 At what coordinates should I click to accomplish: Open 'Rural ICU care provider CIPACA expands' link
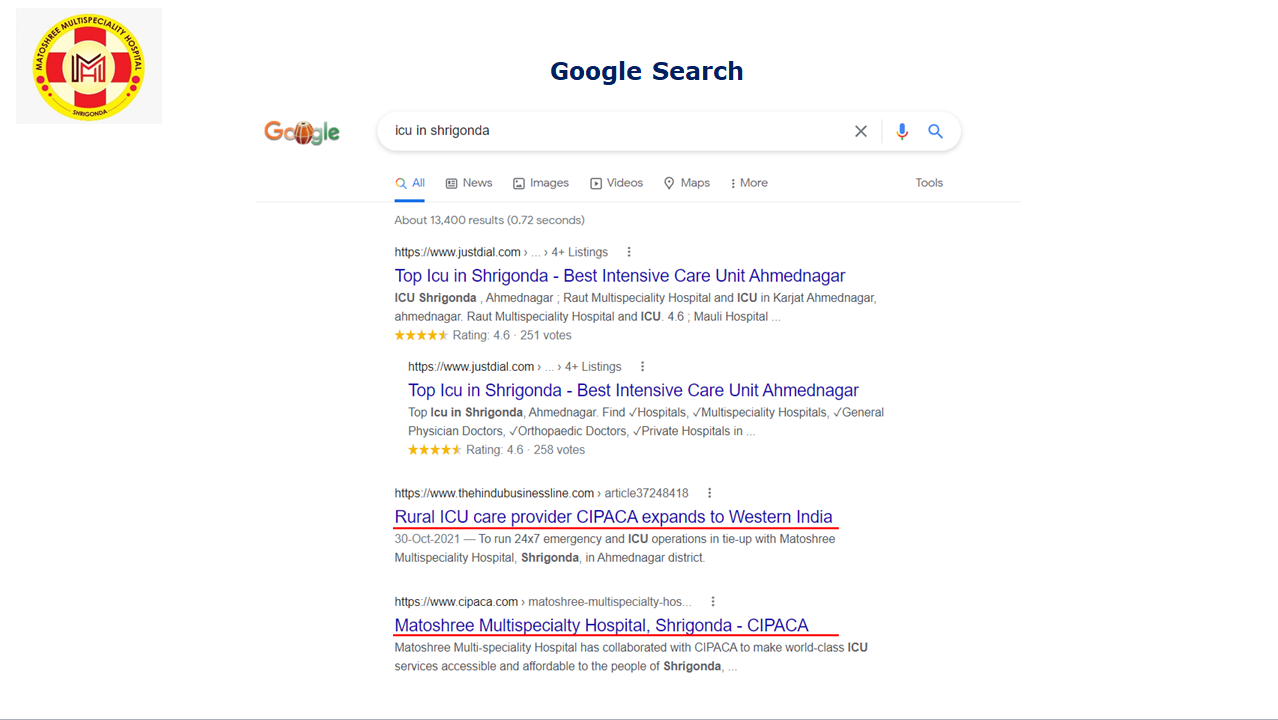pyautogui.click(x=613, y=517)
